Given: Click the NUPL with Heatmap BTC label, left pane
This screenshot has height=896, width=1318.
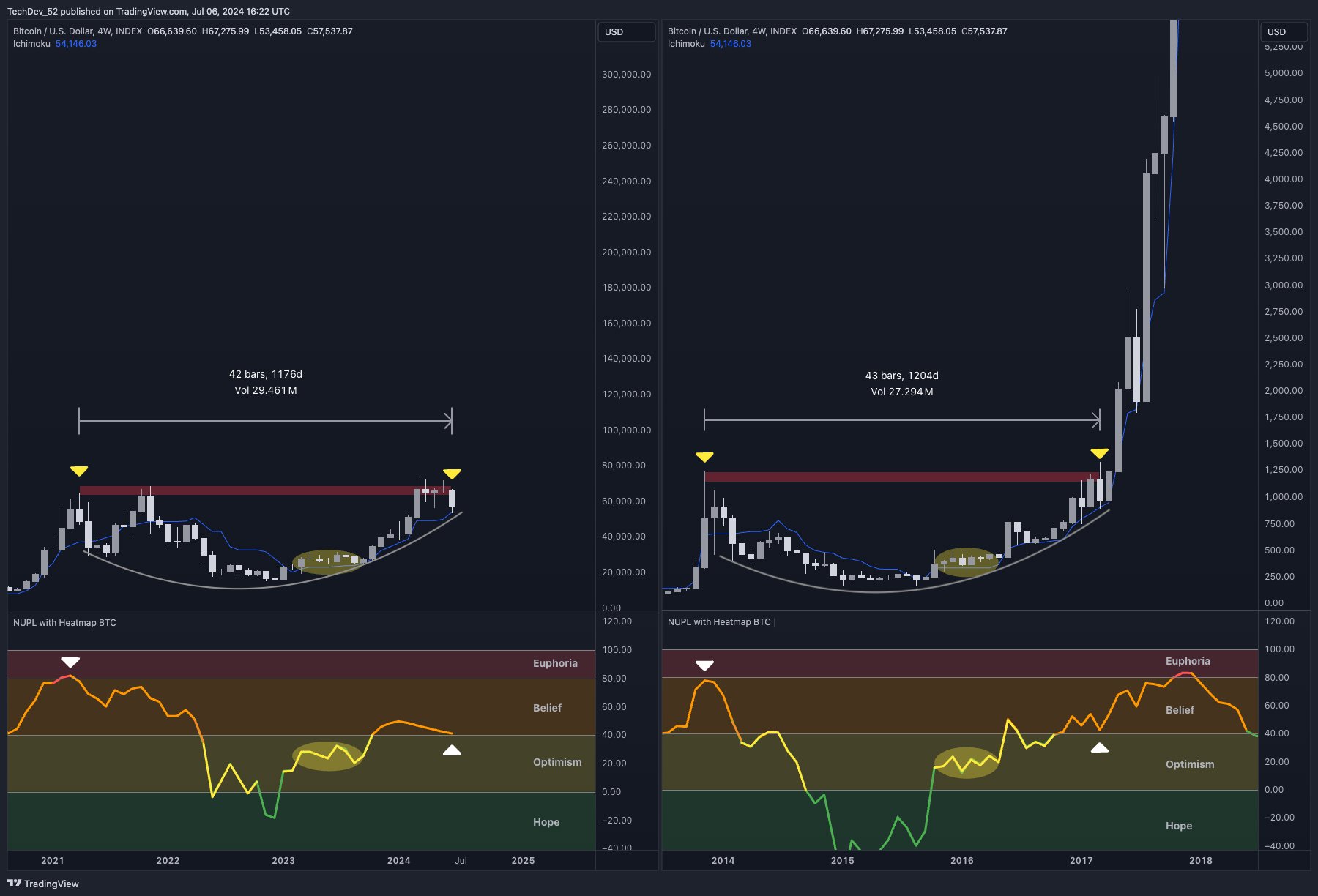Looking at the screenshot, I should (x=64, y=623).
